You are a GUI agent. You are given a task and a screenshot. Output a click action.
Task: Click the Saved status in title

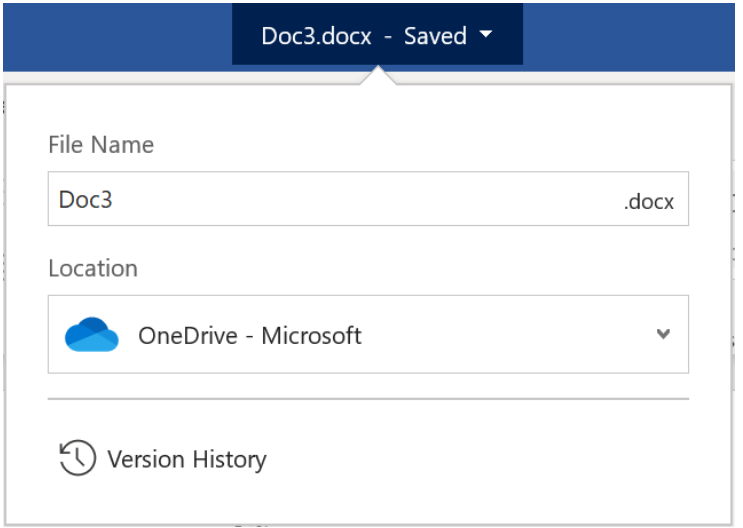[x=435, y=36]
